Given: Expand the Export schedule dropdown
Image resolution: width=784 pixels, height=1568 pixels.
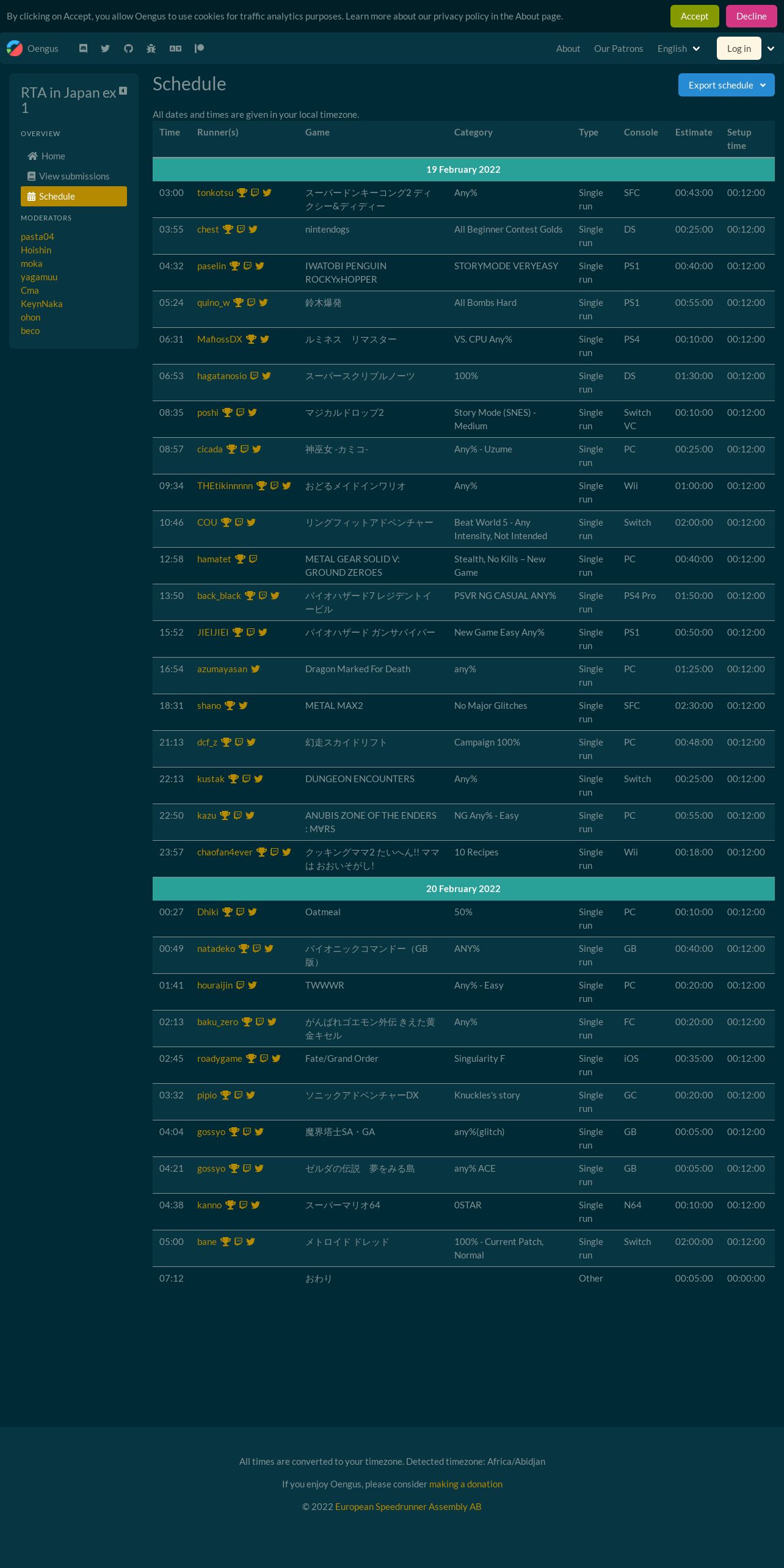Looking at the screenshot, I should pos(726,85).
